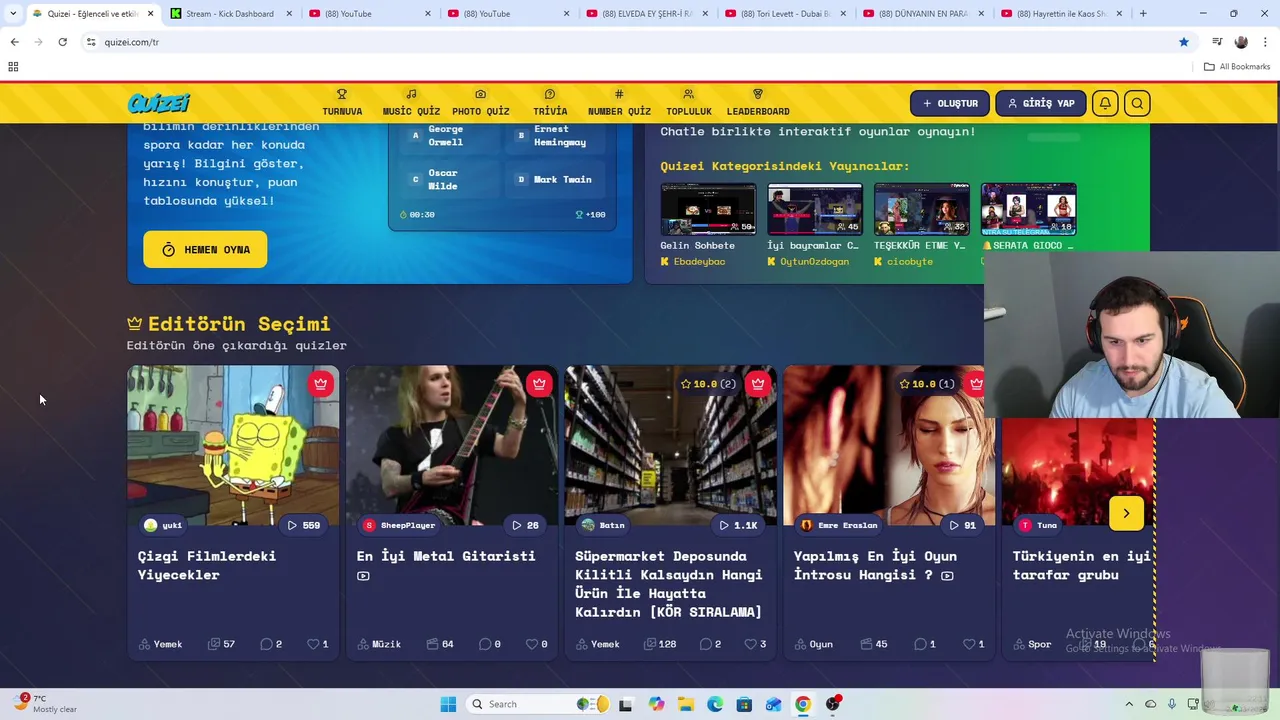Open the Music Quiz section

tap(411, 103)
